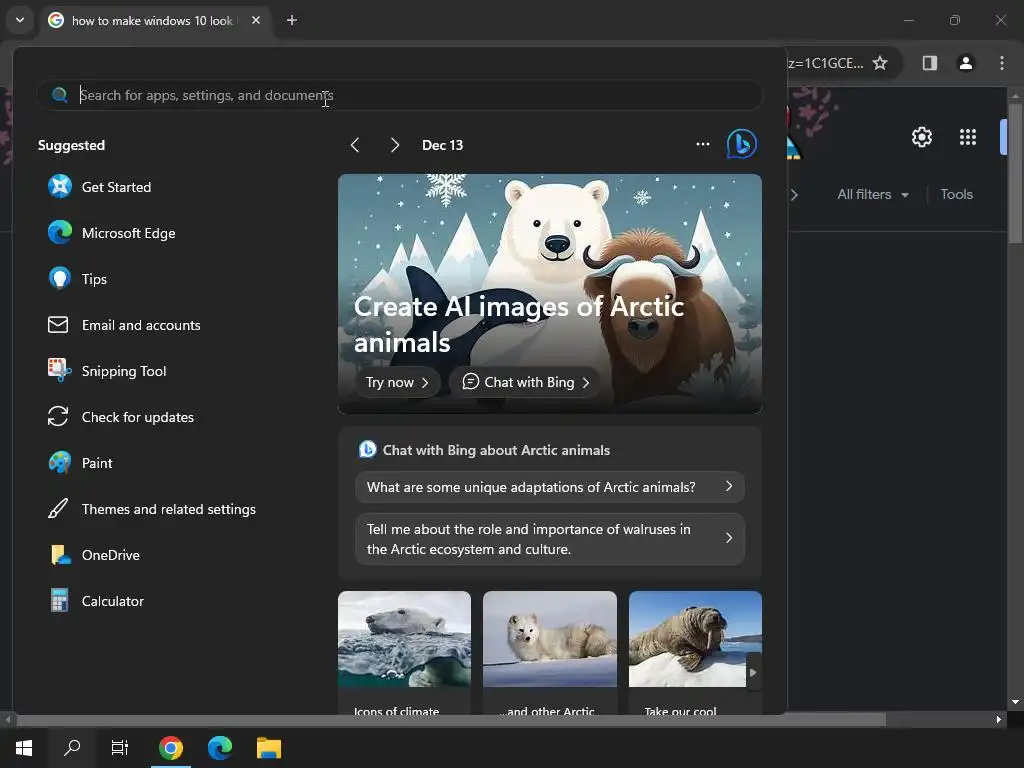Open the Chrome tab search dropdown

(x=20, y=20)
